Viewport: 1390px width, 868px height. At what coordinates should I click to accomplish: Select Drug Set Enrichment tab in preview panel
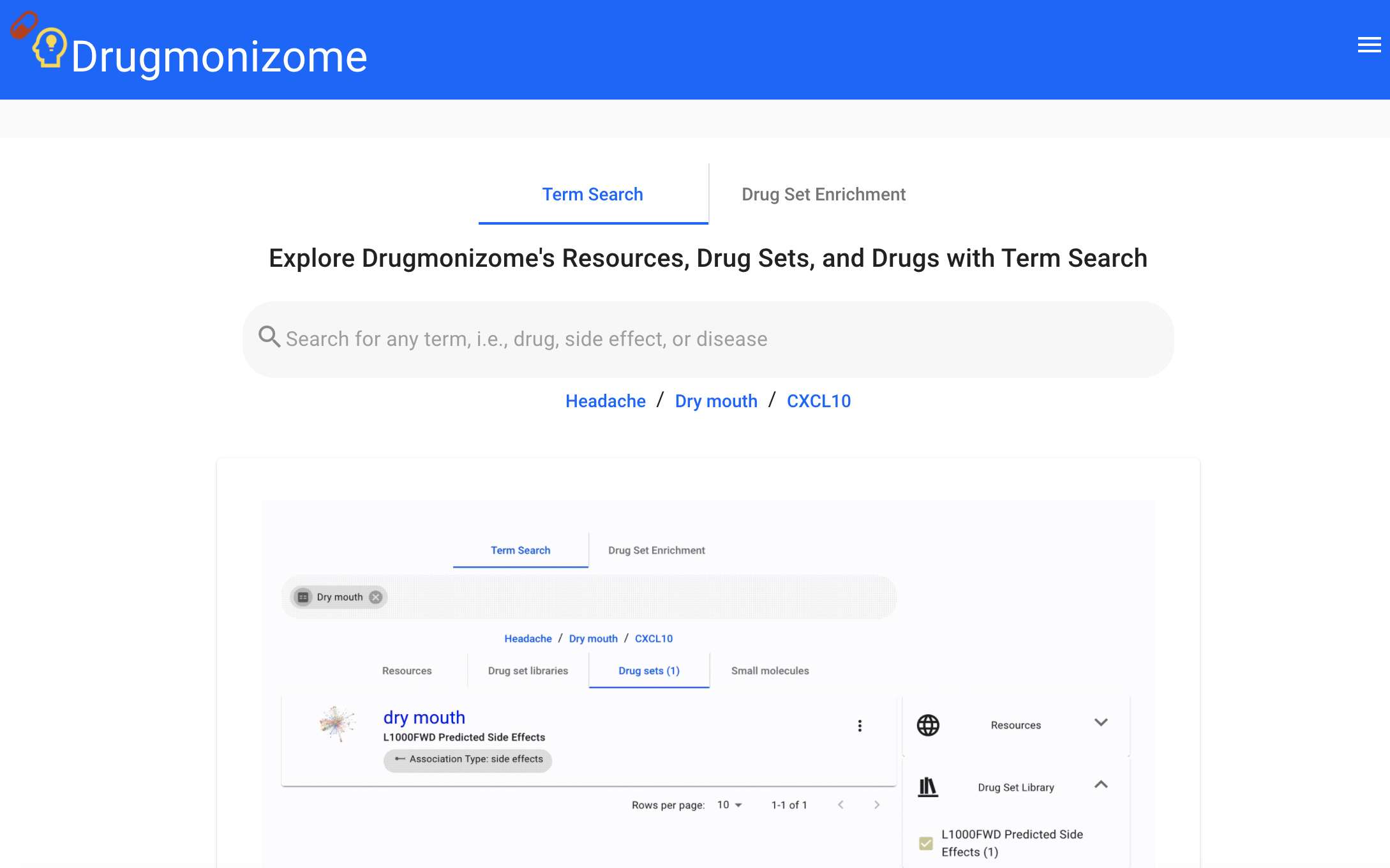pos(656,550)
